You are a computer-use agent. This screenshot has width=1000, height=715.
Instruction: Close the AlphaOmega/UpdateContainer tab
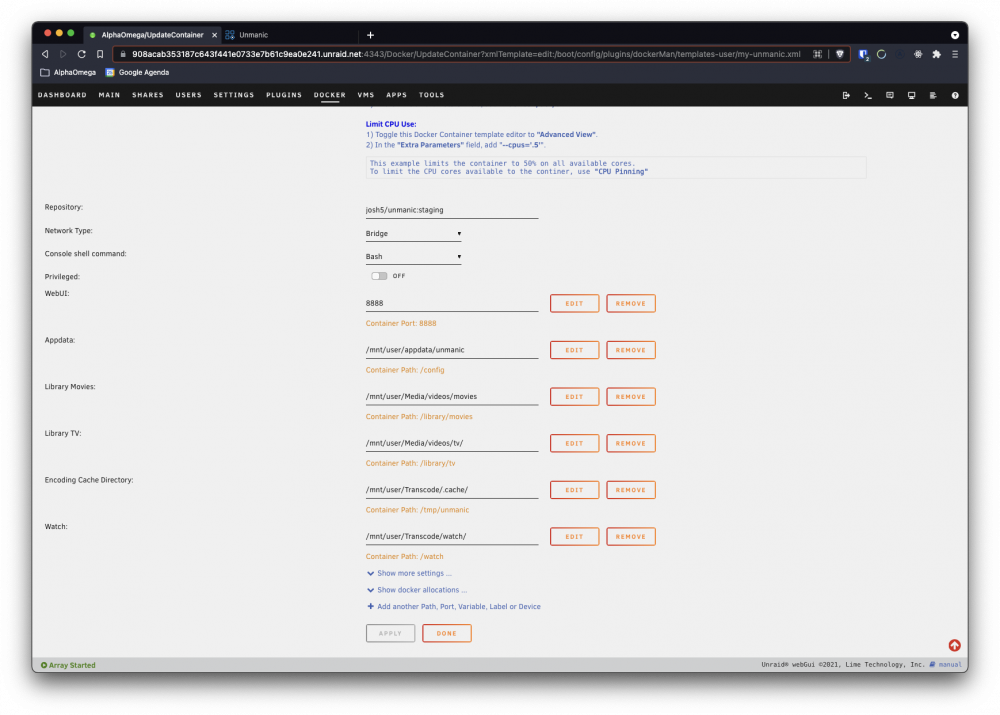pos(214,35)
